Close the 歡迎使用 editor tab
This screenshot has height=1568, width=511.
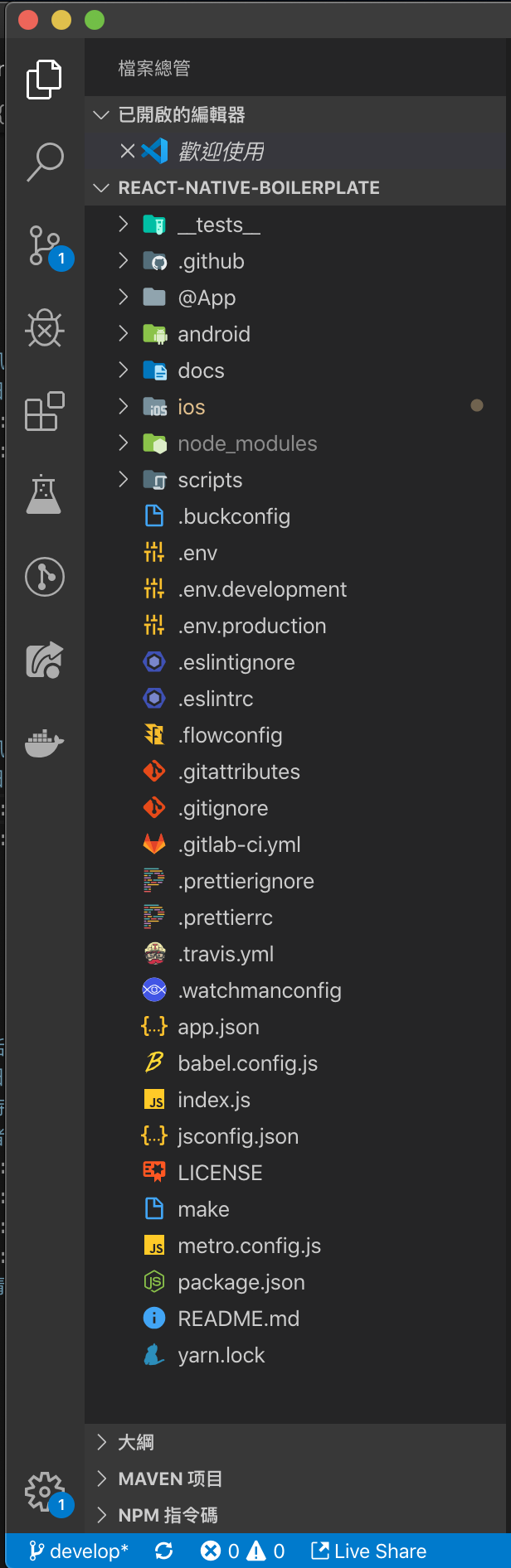[x=128, y=151]
